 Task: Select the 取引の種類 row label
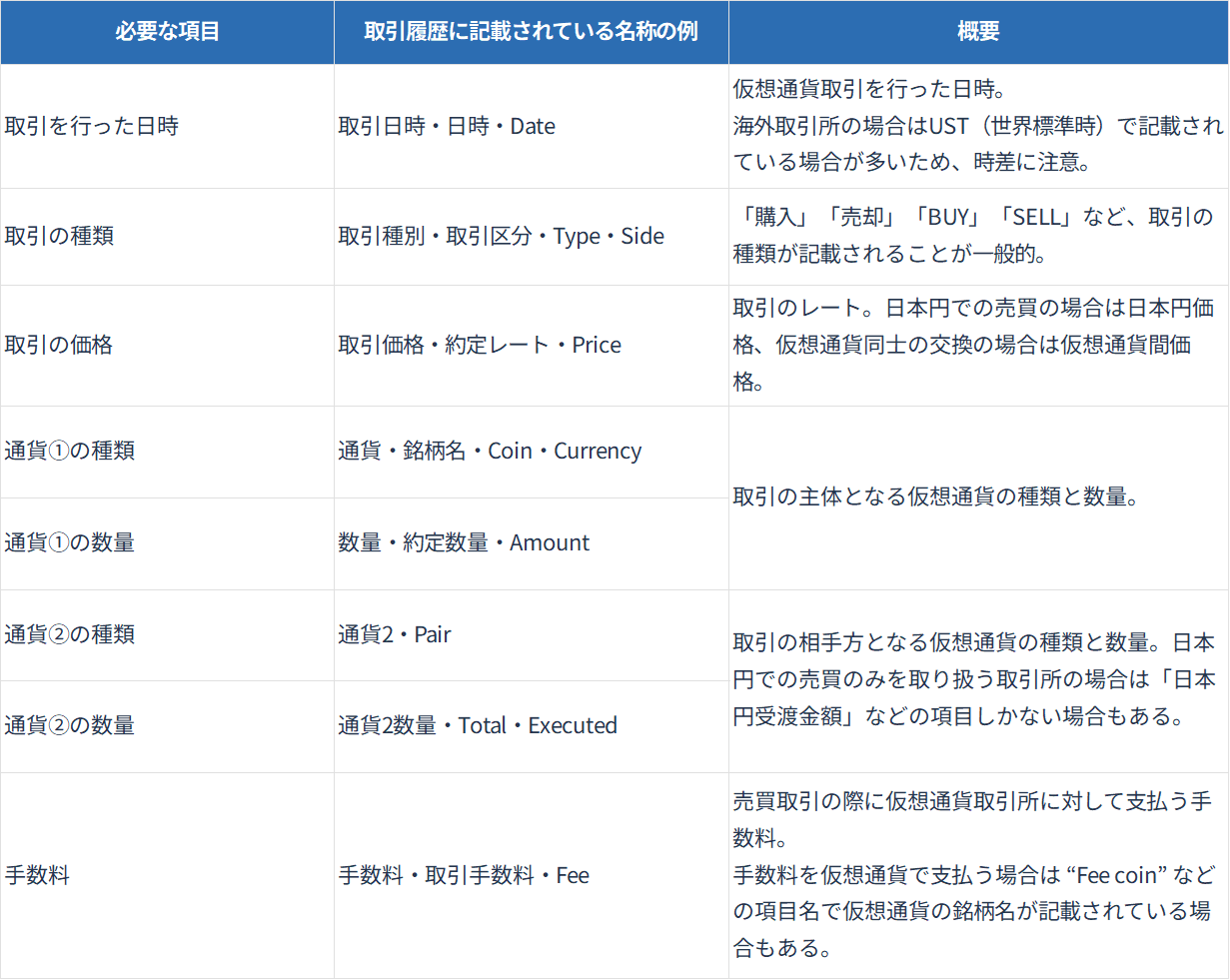(x=59, y=236)
